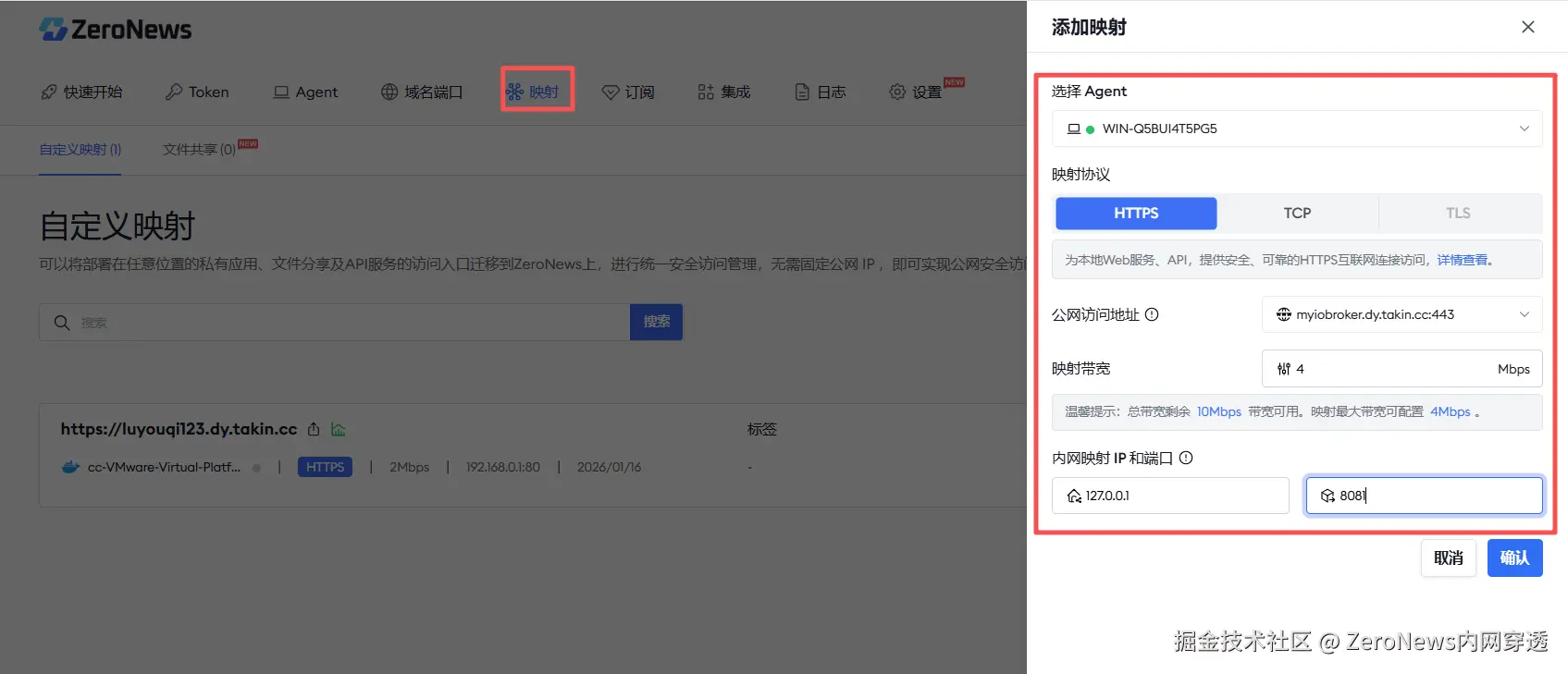
Task: Open the 域名端口 nav item
Action: click(422, 92)
